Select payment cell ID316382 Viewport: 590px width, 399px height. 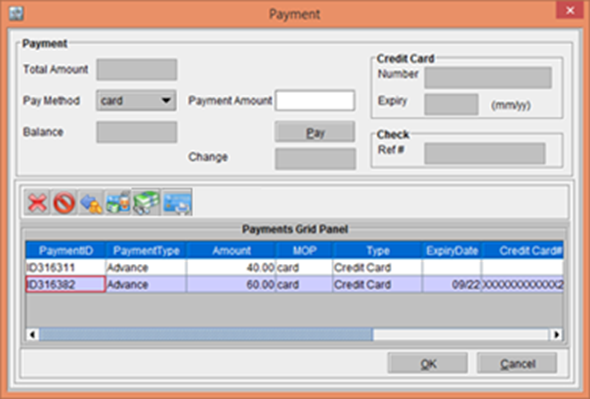click(66, 284)
